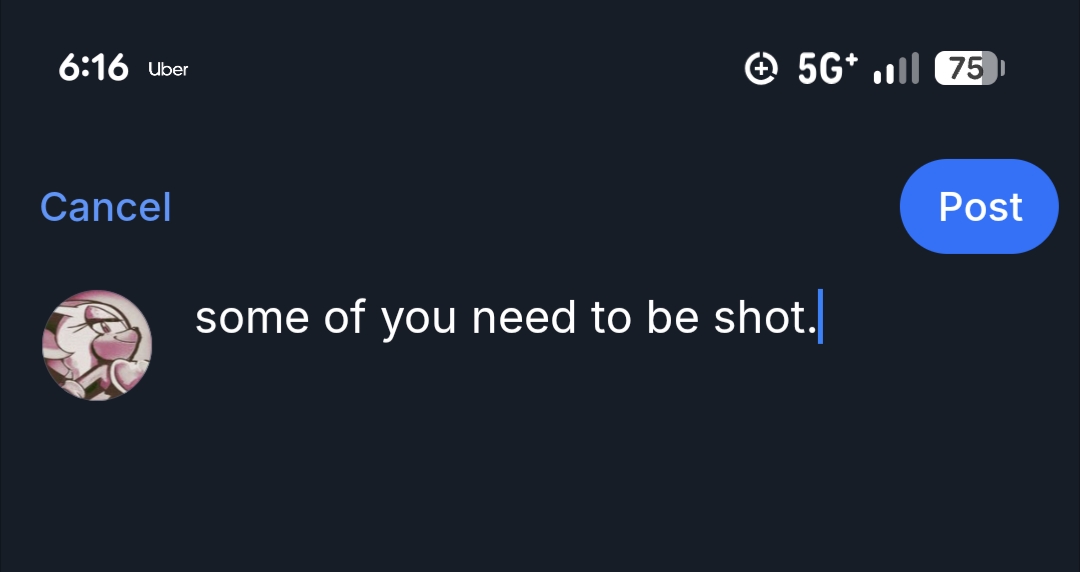Tap the word "of" in the draft
1080x572 pixels.
pos(345,318)
